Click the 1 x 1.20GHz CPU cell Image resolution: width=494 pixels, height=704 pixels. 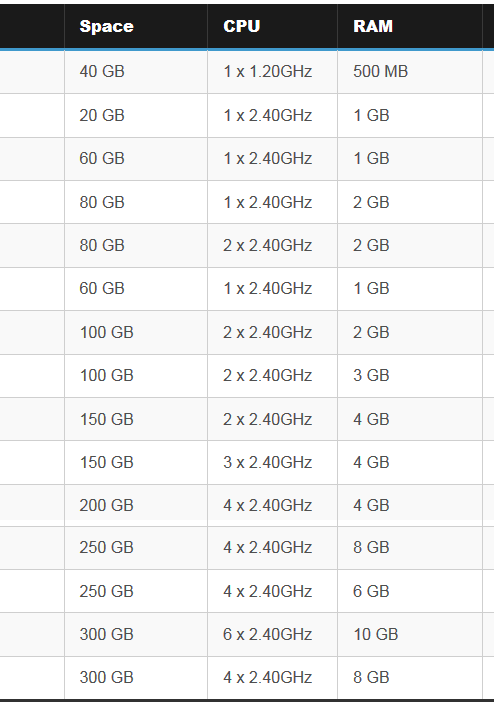[272, 72]
